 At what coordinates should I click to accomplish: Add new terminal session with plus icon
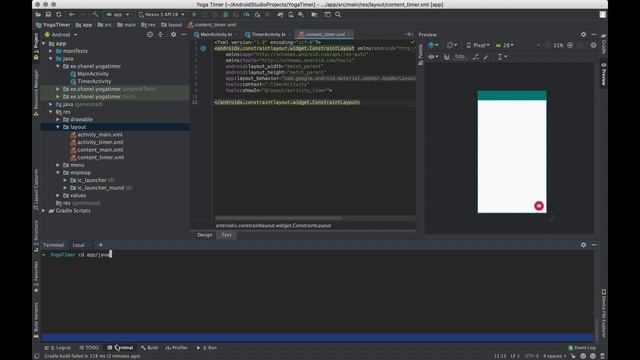coord(101,245)
